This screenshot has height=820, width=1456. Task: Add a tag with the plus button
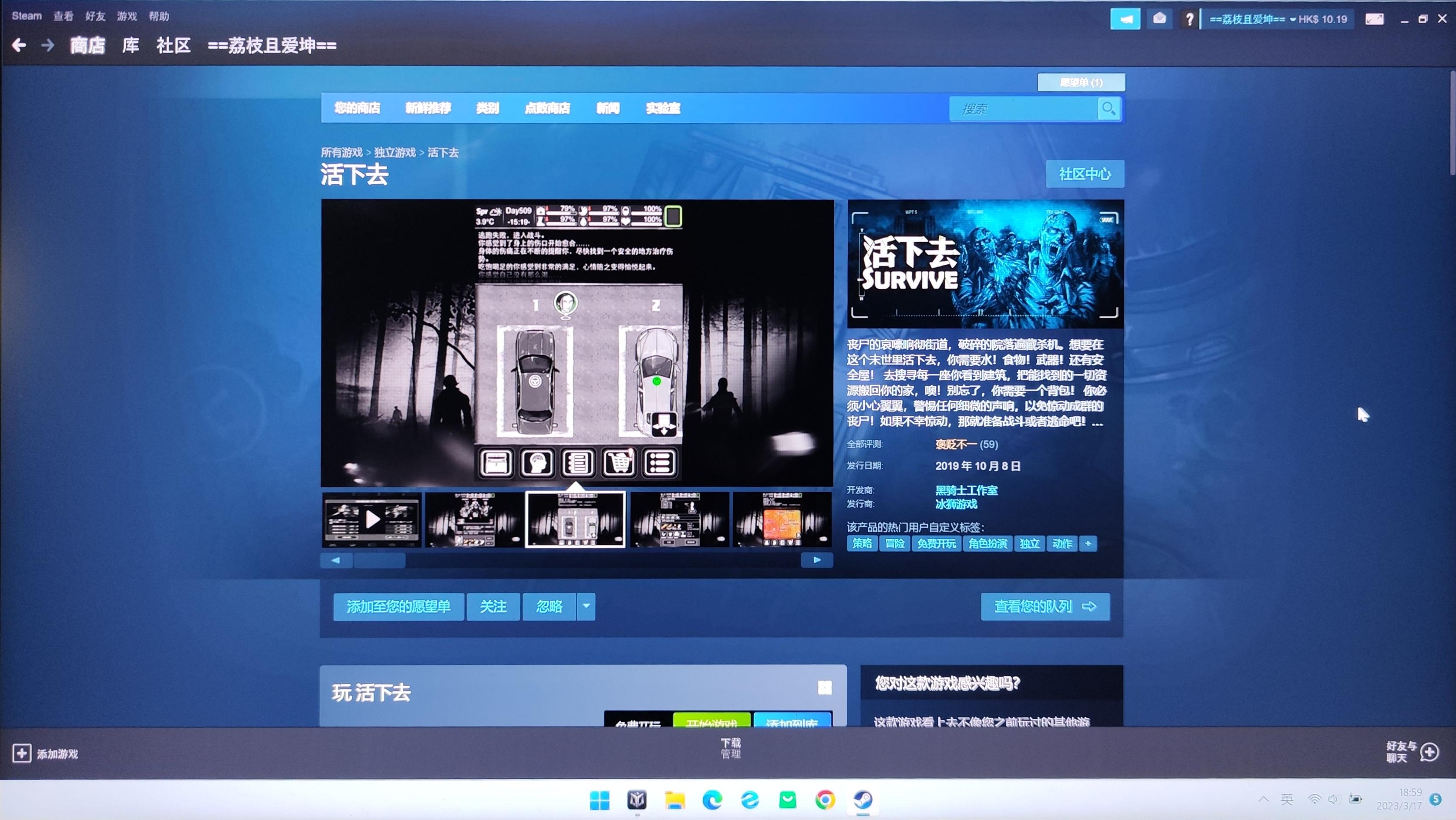1088,543
